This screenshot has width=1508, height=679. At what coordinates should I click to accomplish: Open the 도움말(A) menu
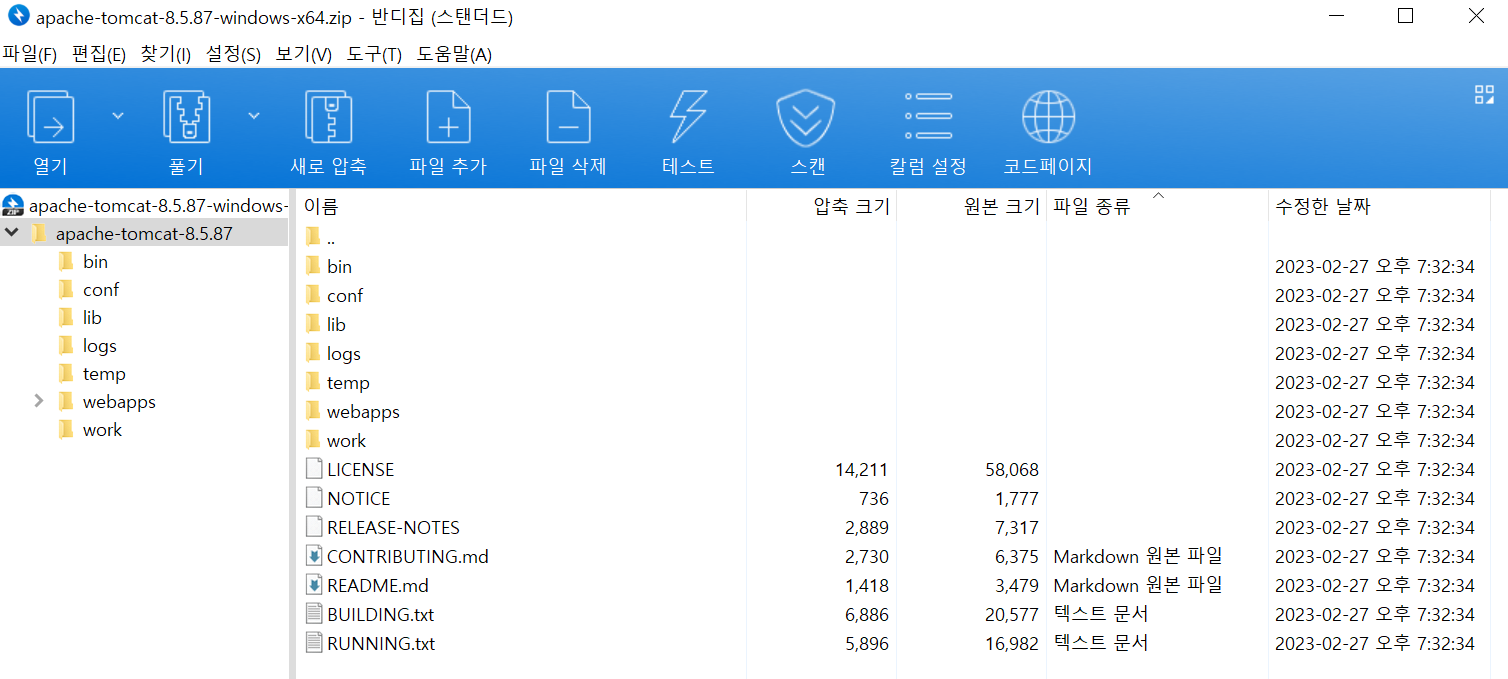point(455,54)
